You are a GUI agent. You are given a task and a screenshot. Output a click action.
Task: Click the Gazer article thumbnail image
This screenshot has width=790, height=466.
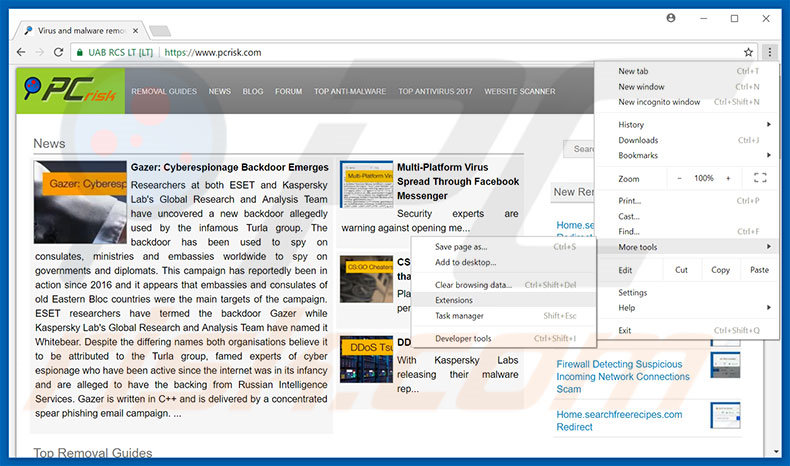(x=80, y=202)
